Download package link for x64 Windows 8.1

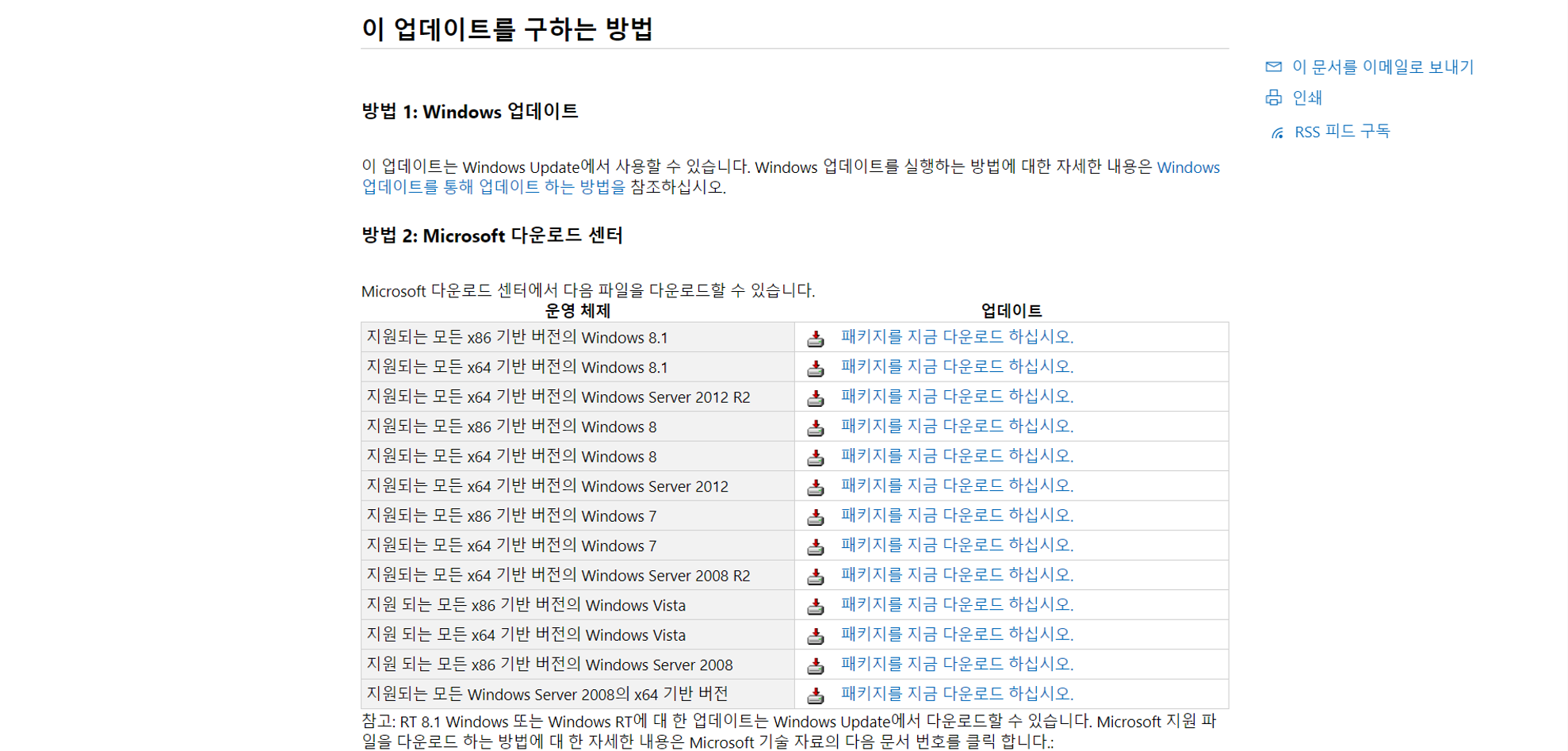click(x=957, y=366)
